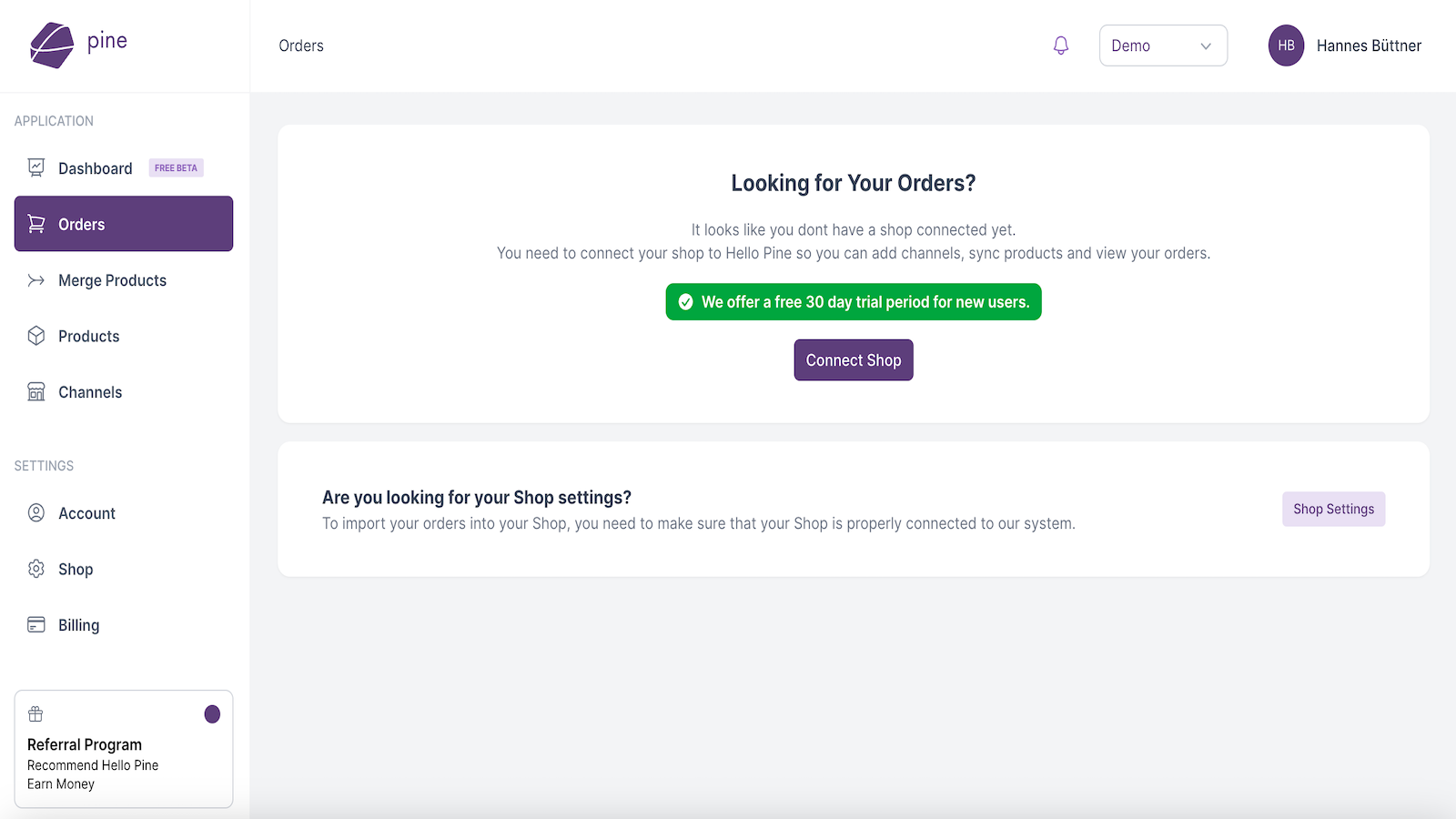Open Shop settings in sidebar
Viewport: 1456px width, 819px height.
tap(124, 569)
